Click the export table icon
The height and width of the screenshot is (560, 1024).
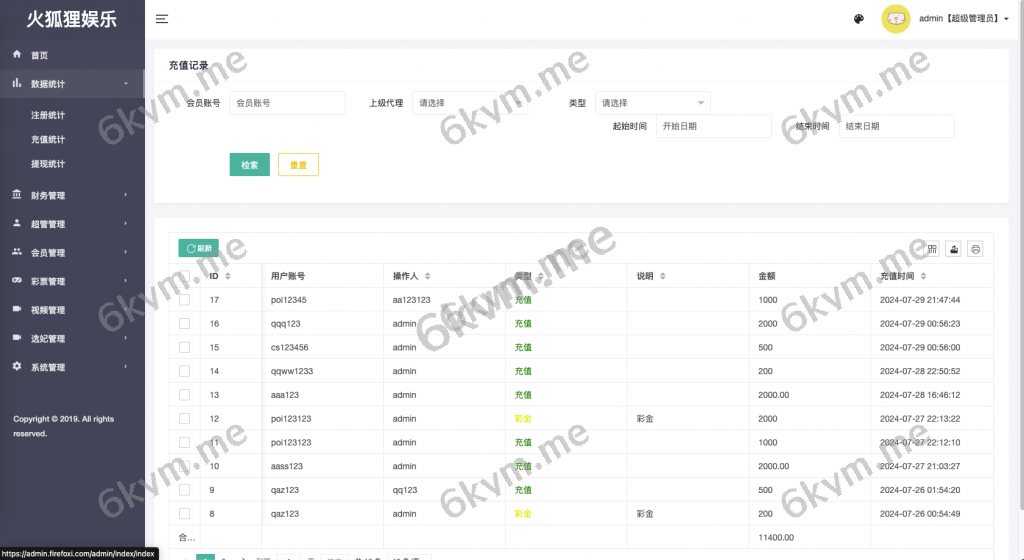(x=954, y=249)
